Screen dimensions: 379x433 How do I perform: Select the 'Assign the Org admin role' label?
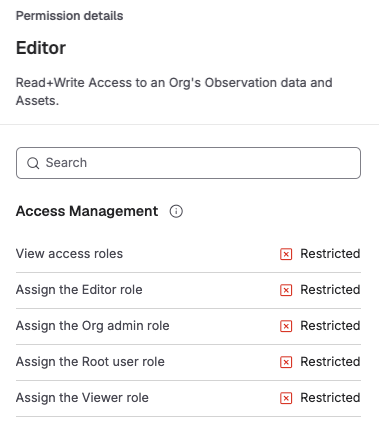point(93,326)
